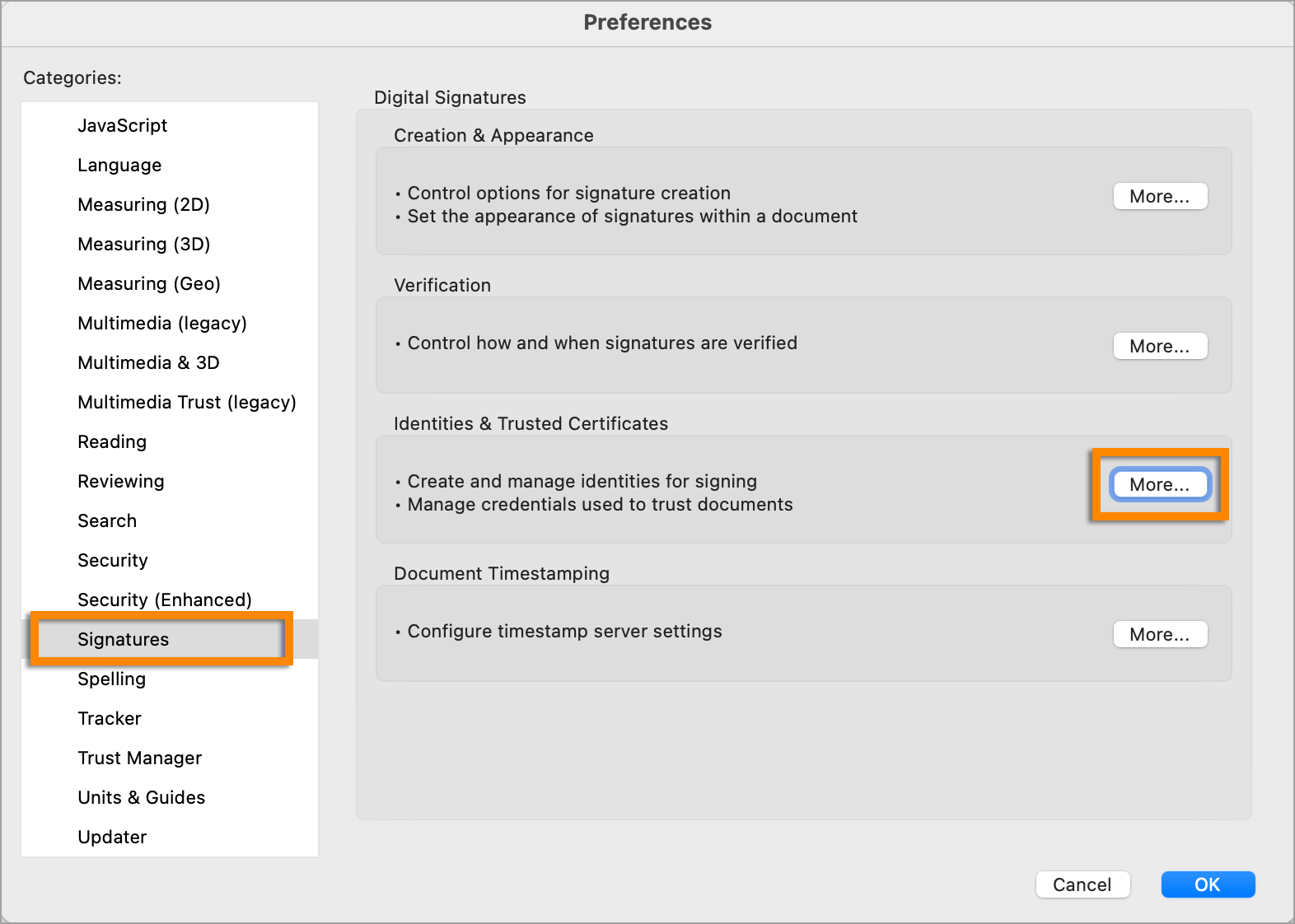Open Trust Manager preferences
1295x924 pixels.
pos(139,758)
